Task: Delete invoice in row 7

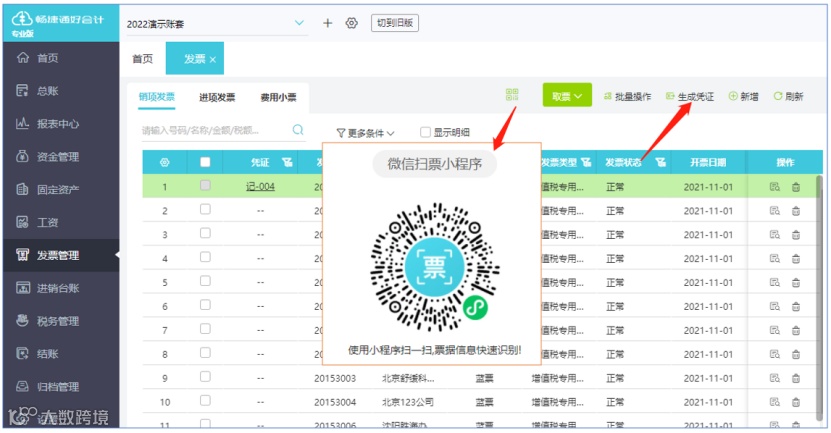Action: [x=796, y=330]
